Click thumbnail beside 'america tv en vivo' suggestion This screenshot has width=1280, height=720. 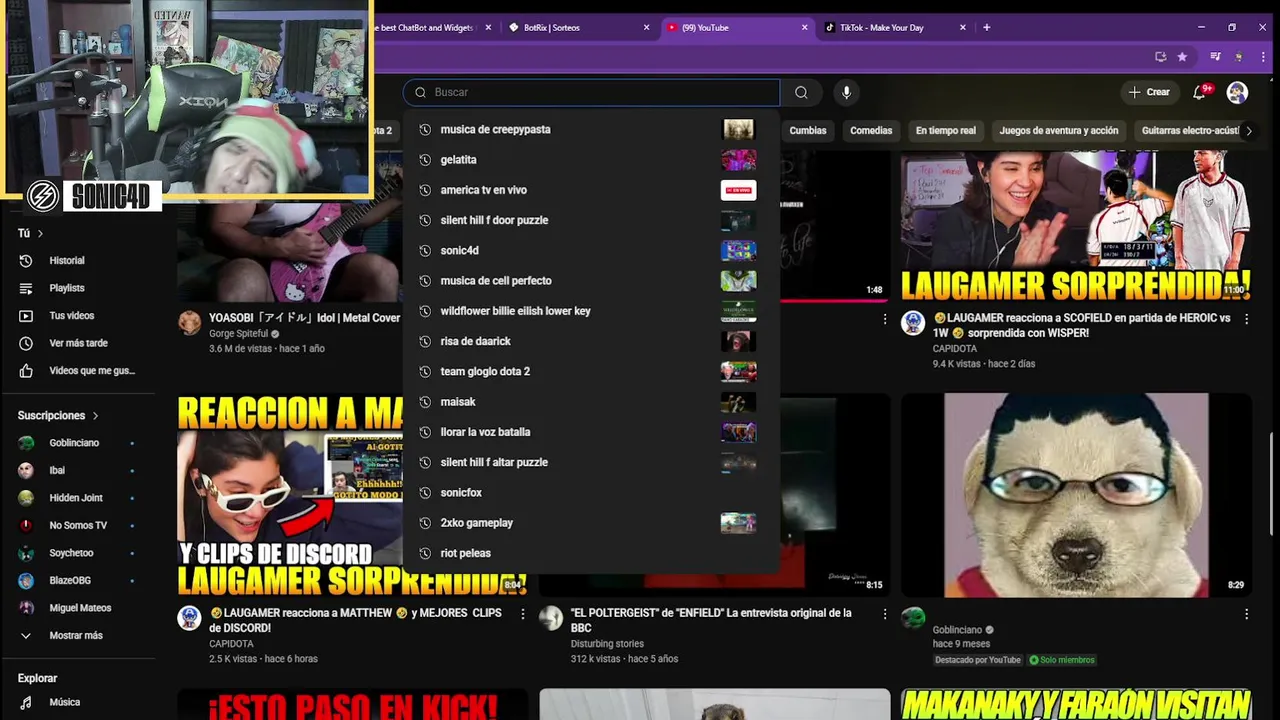click(x=738, y=190)
